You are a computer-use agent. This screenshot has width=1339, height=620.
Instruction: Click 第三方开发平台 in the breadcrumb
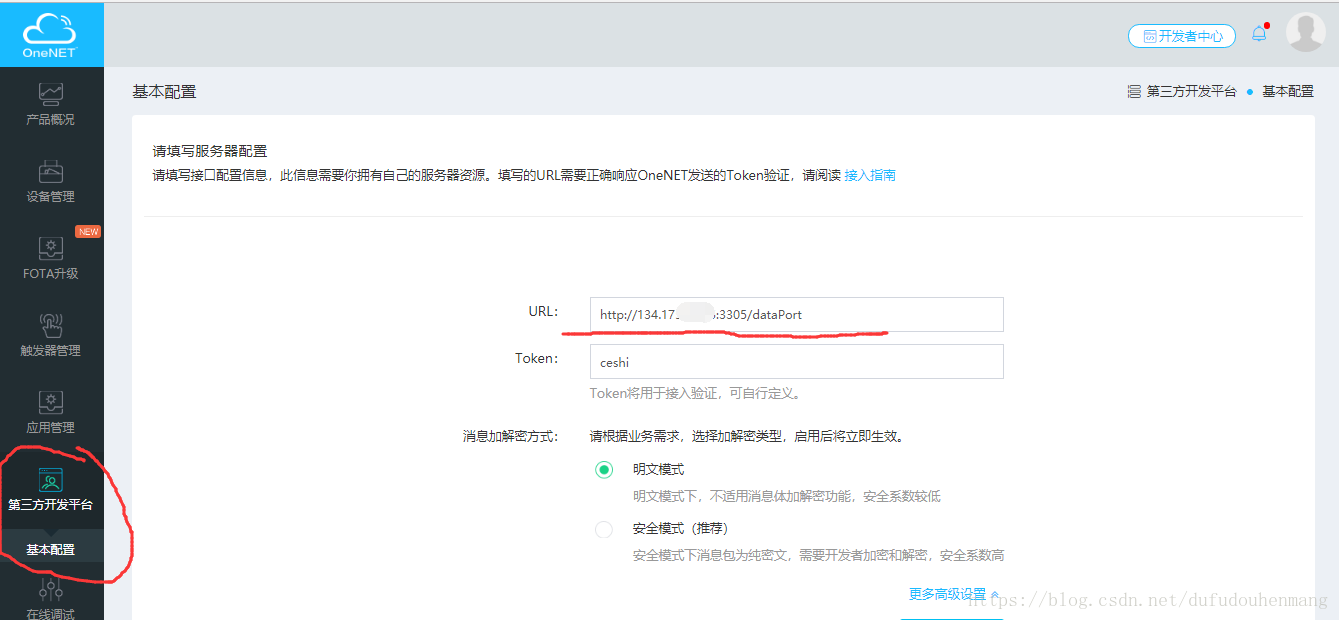[x=1191, y=91]
